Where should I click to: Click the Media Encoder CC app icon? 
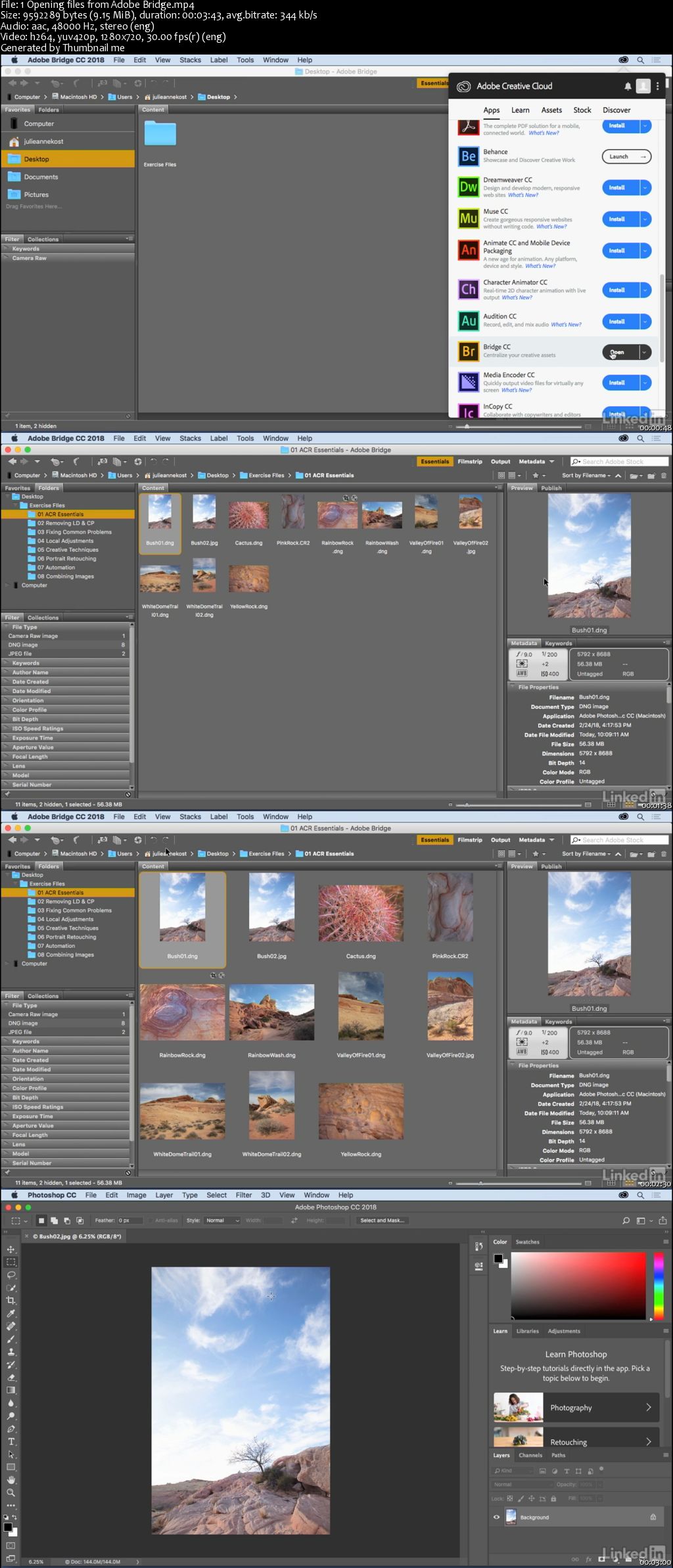click(468, 382)
